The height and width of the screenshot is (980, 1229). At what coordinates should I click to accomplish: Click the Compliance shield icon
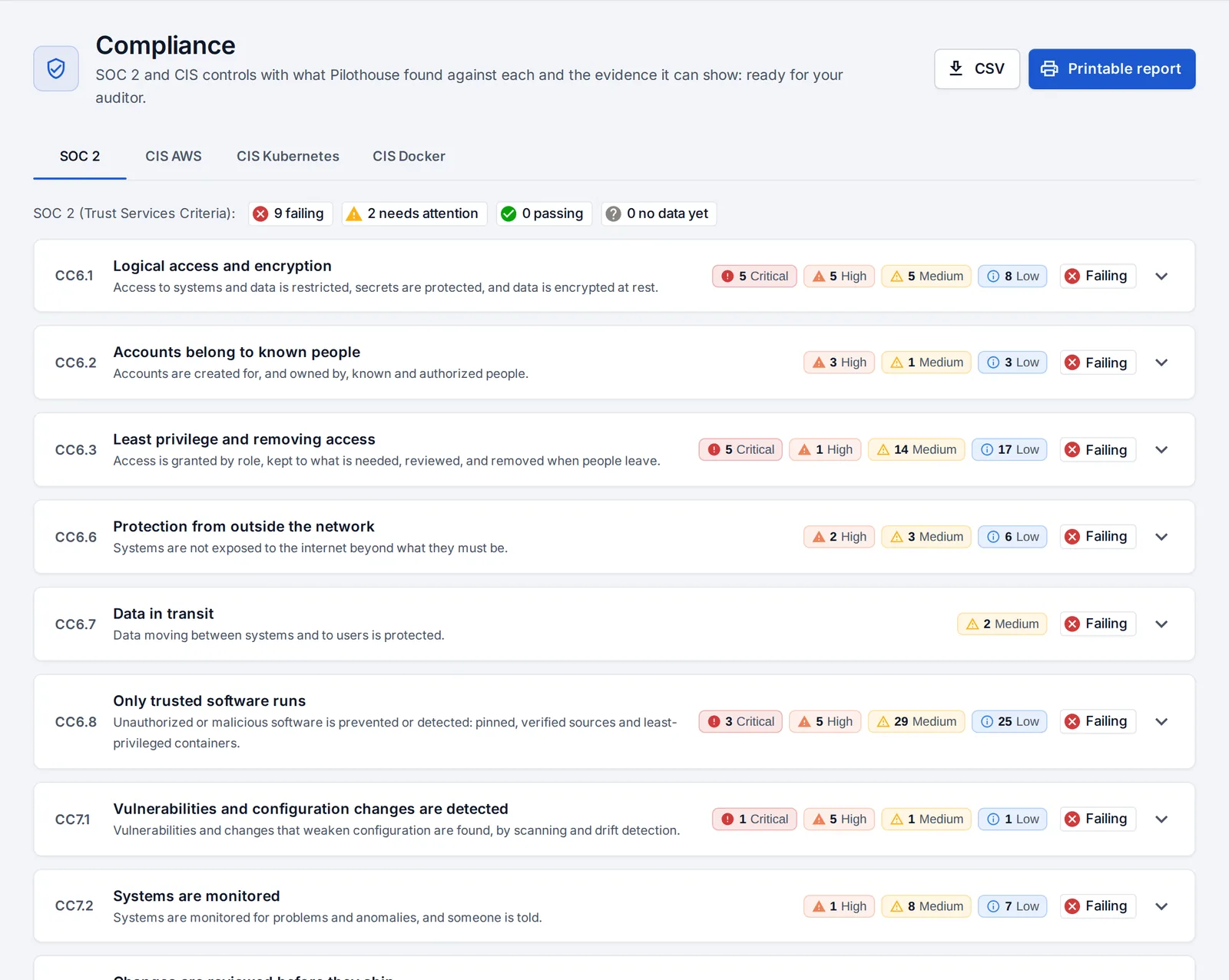(56, 68)
